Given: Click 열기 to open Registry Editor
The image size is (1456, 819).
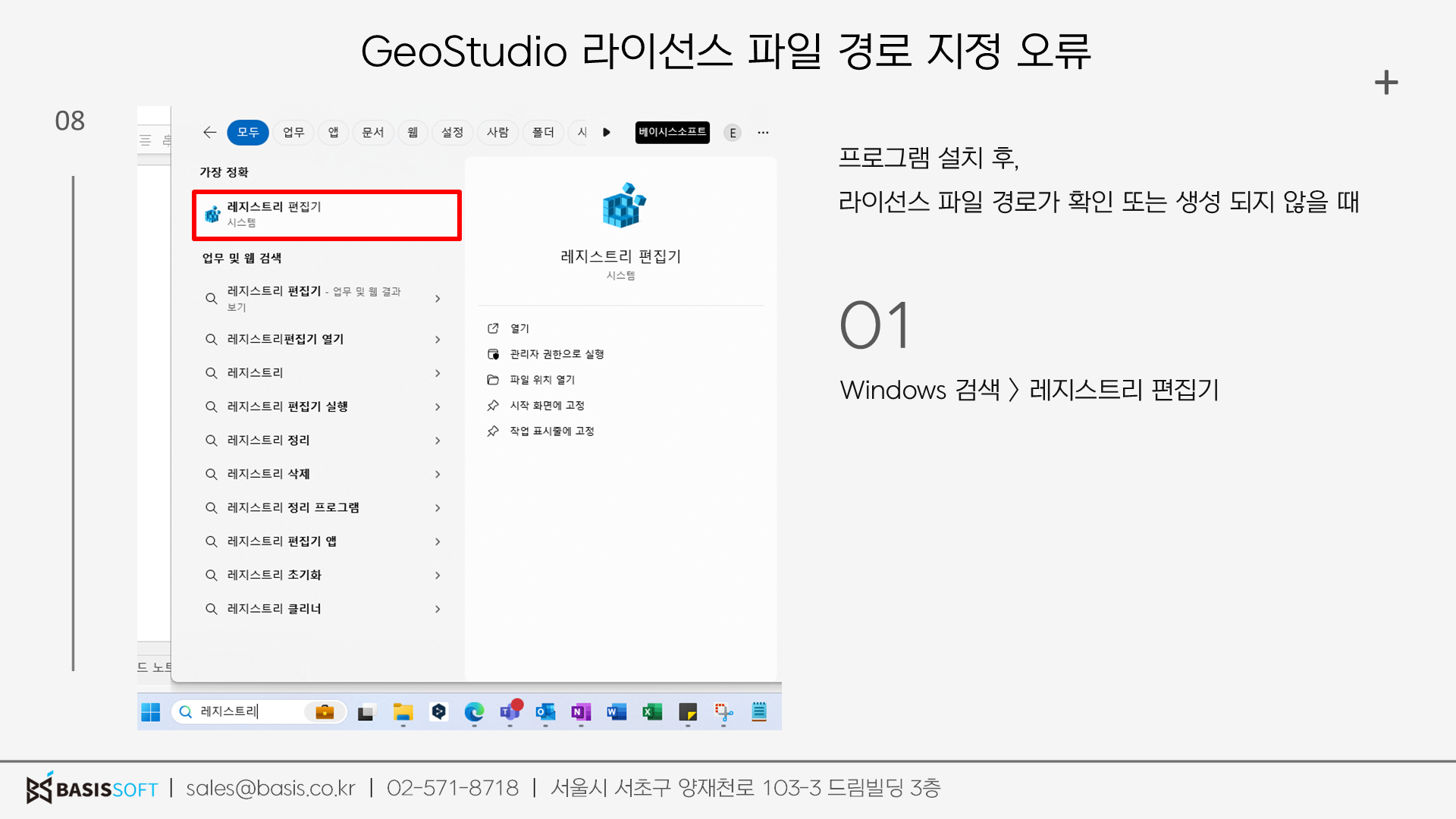Looking at the screenshot, I should 519,328.
